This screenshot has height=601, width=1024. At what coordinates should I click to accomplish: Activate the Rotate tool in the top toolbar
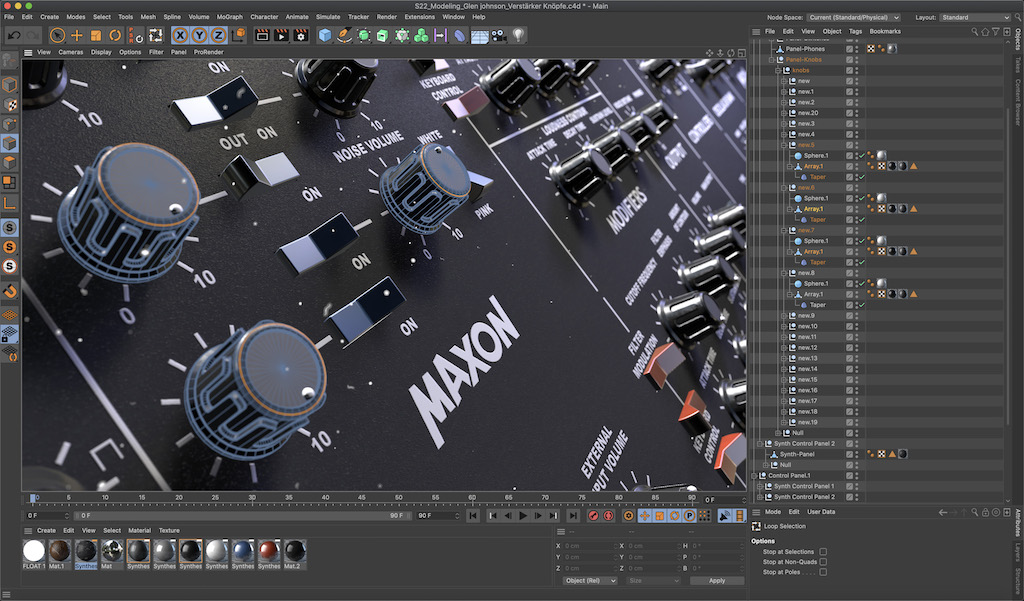[115, 35]
